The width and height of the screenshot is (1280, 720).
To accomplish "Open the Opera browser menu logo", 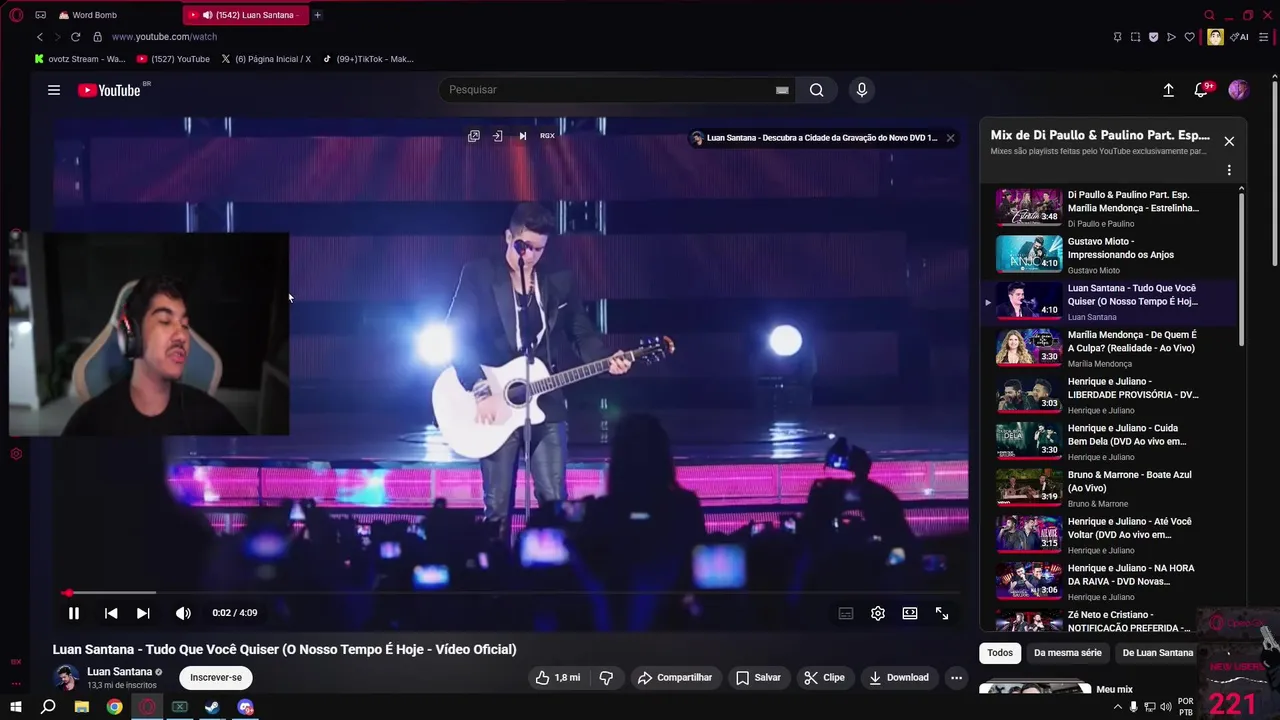I will pos(16,15).
